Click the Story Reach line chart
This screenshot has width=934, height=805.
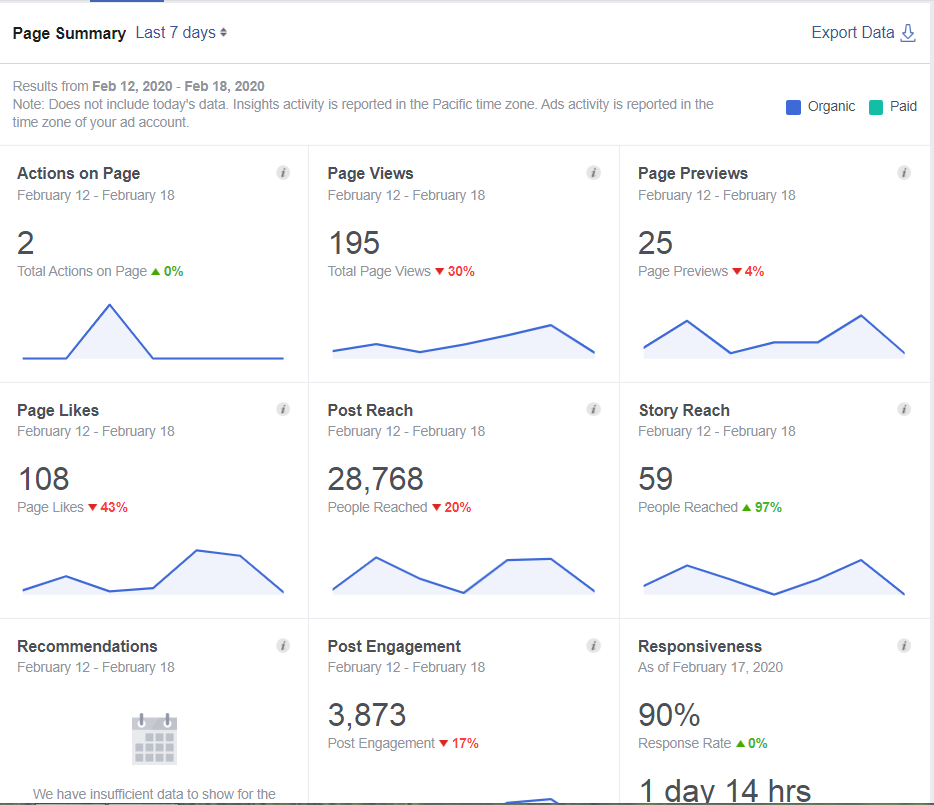point(774,577)
